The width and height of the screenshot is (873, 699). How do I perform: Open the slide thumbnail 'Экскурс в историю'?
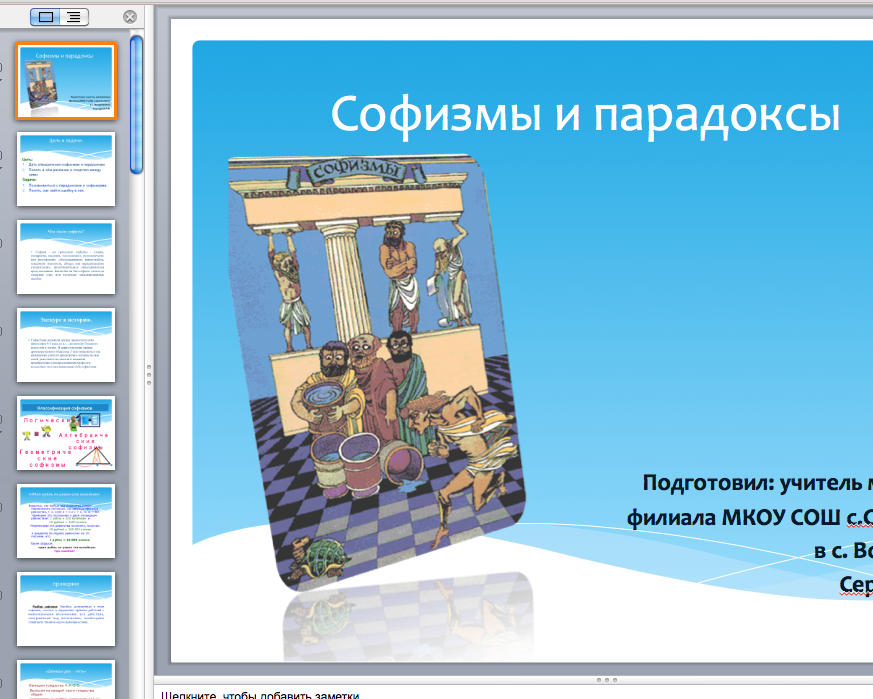(x=66, y=345)
